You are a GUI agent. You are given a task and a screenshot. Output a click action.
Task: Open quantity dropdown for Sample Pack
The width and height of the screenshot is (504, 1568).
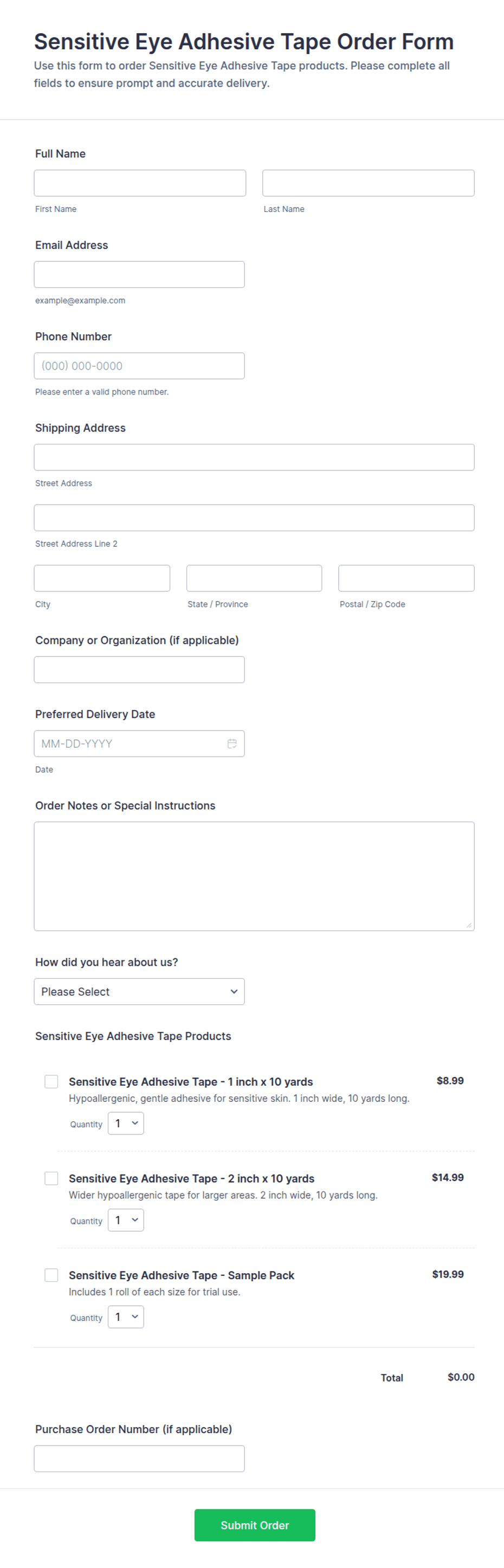126,1317
